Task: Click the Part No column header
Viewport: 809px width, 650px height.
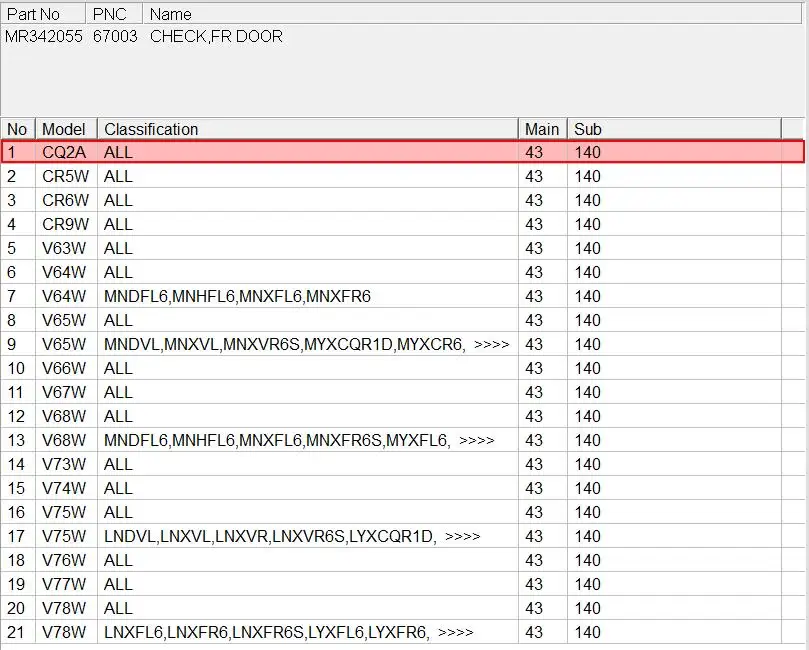Action: [43, 14]
